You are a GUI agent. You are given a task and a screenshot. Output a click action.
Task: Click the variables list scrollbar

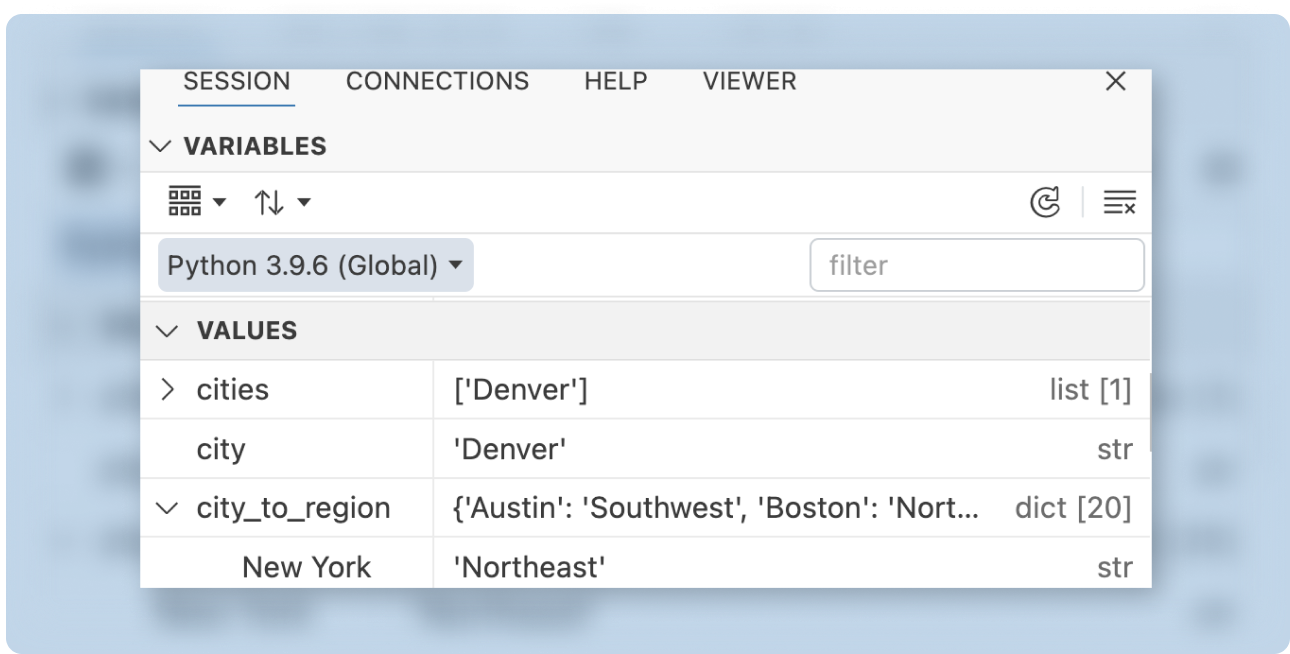point(1150,410)
